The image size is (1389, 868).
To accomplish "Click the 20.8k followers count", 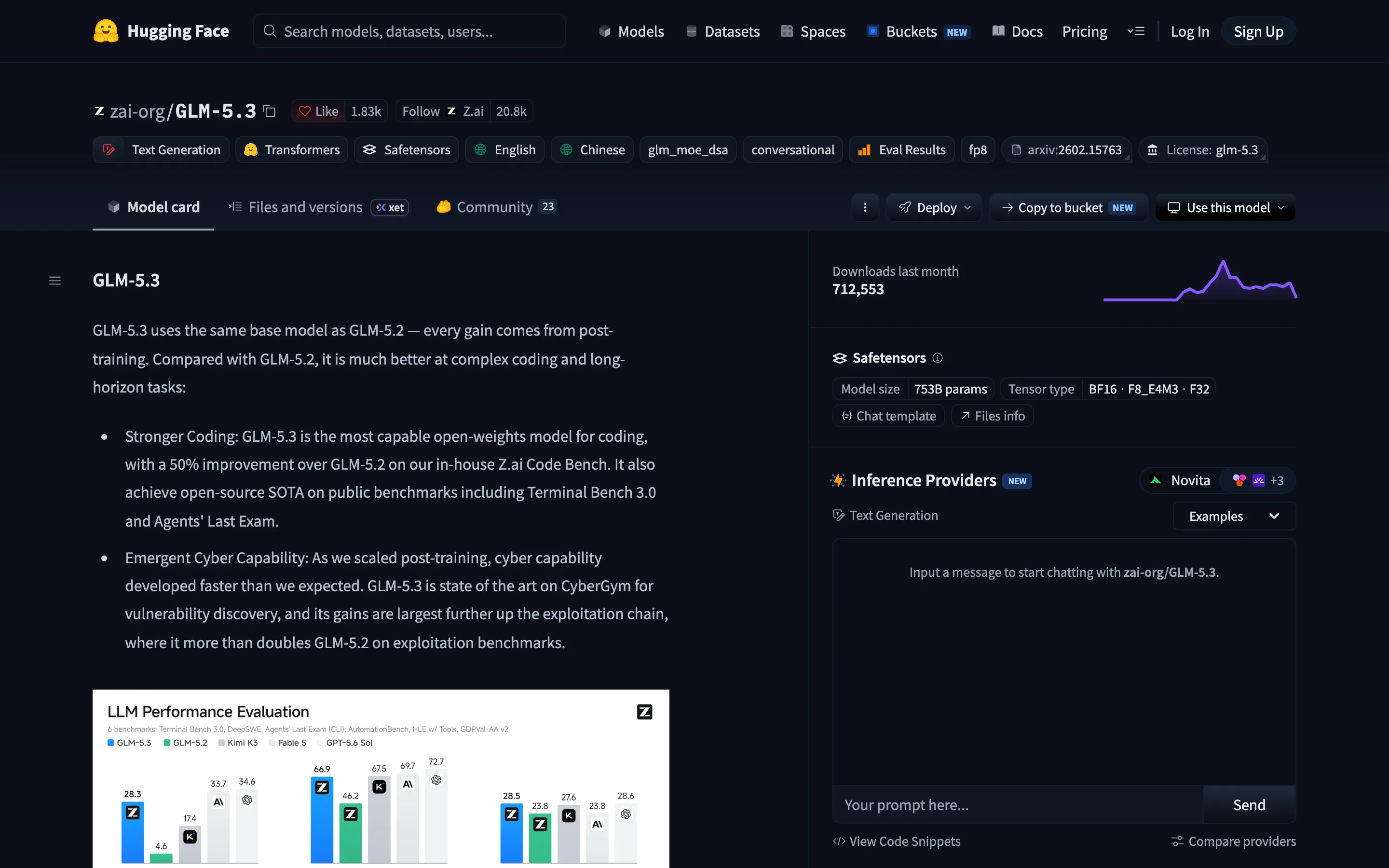I will click(x=511, y=111).
